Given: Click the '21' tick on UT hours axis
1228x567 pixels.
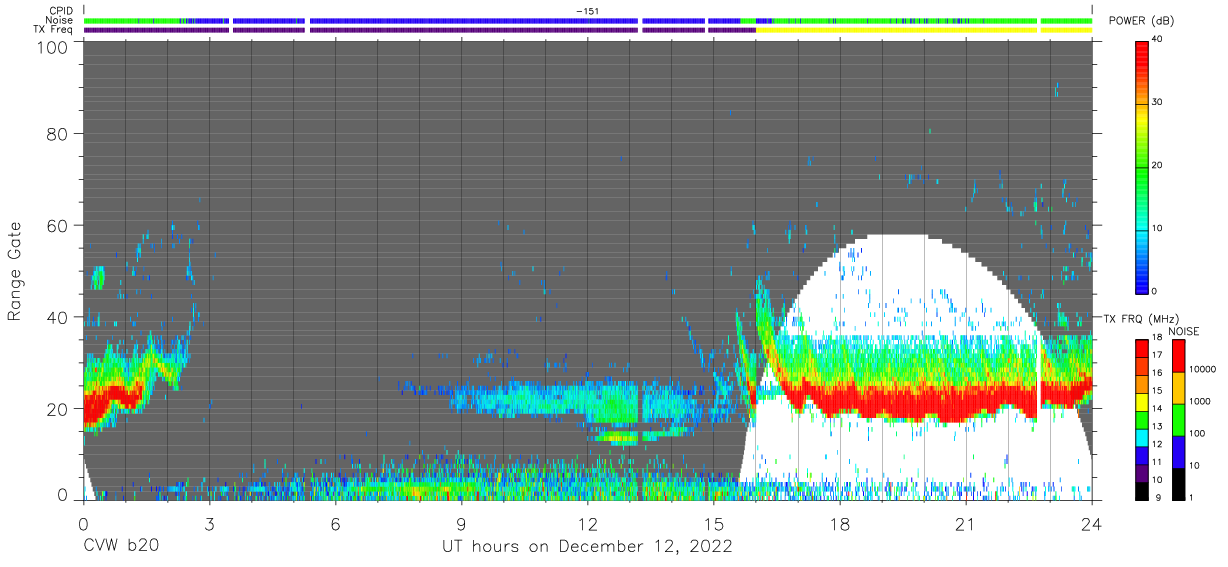Looking at the screenshot, I should pyautogui.click(x=966, y=524).
